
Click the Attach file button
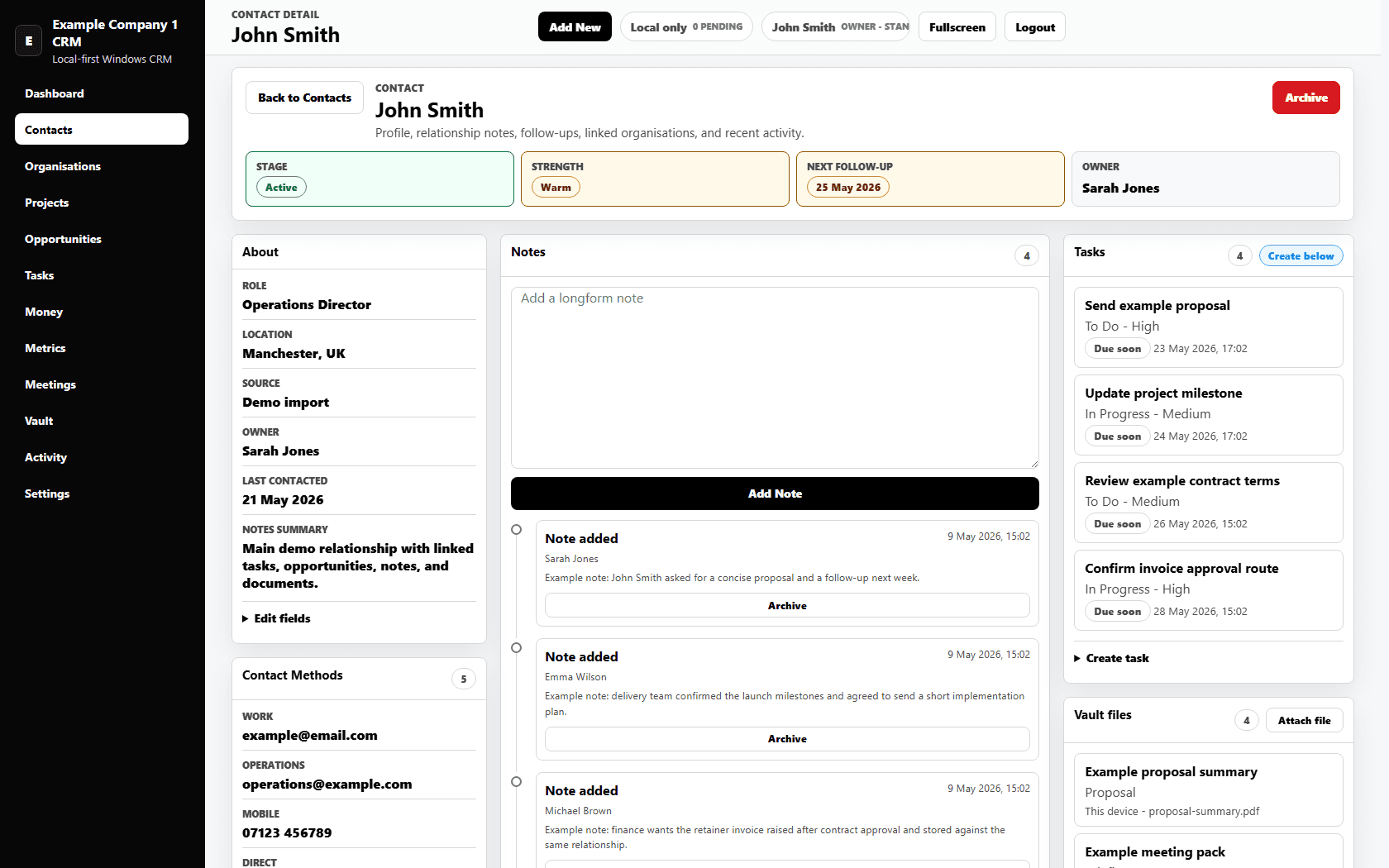[x=1304, y=720]
